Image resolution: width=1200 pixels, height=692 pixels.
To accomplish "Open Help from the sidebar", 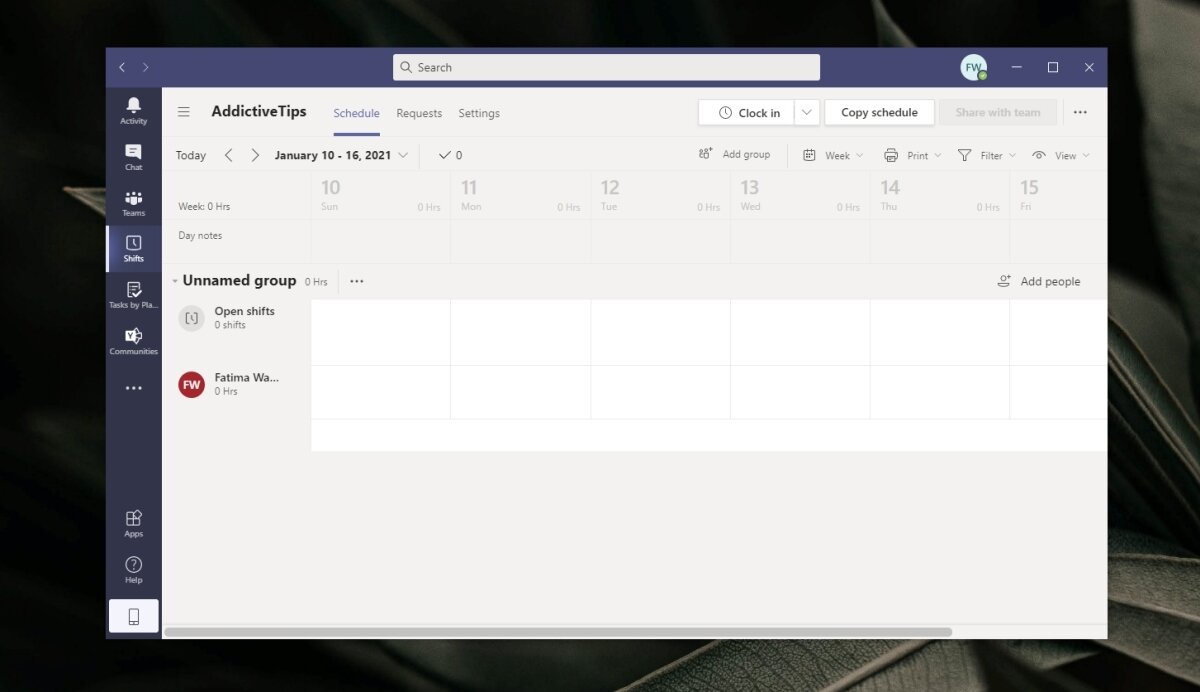I will pos(133,570).
